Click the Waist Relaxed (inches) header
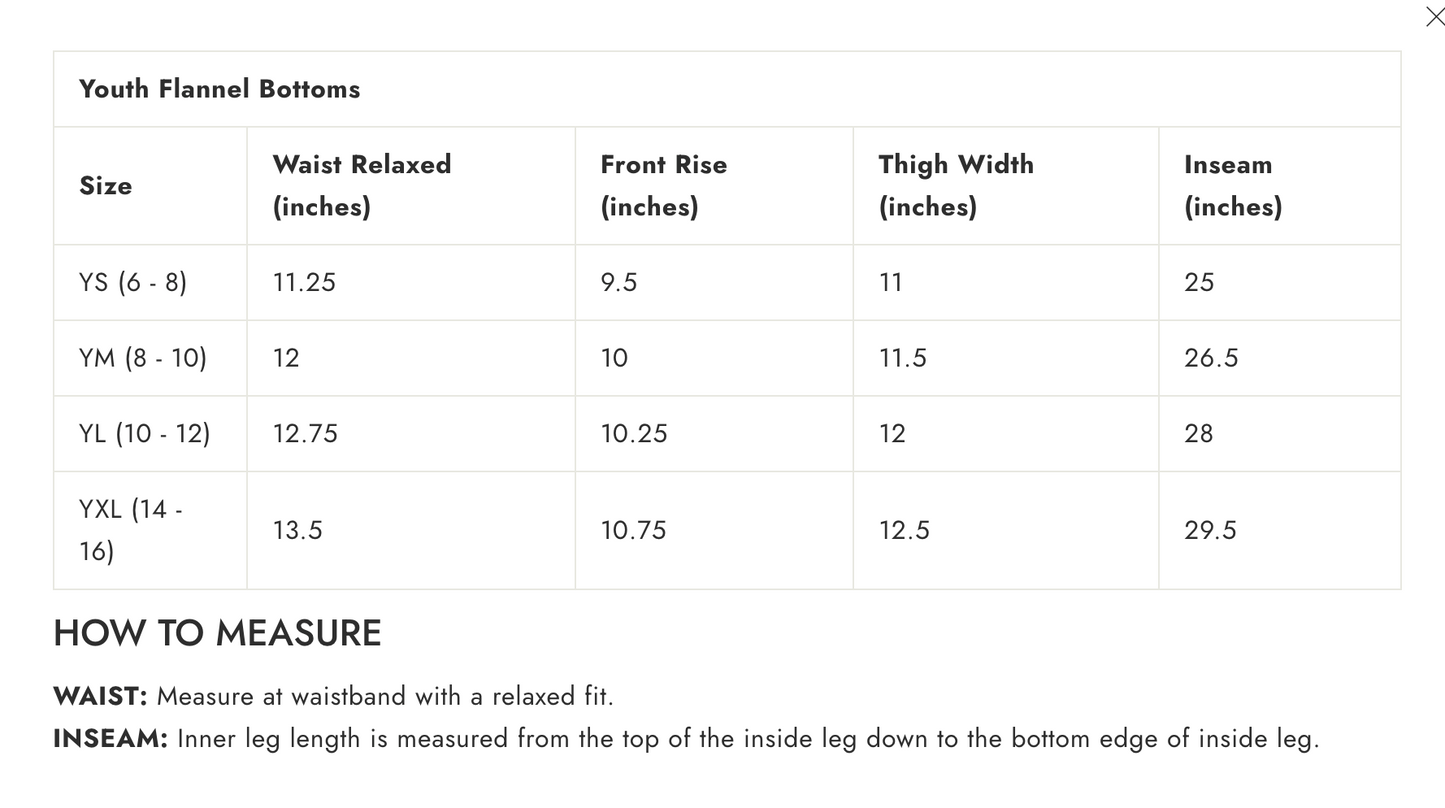The width and height of the screenshot is (1445, 808). pos(362,186)
